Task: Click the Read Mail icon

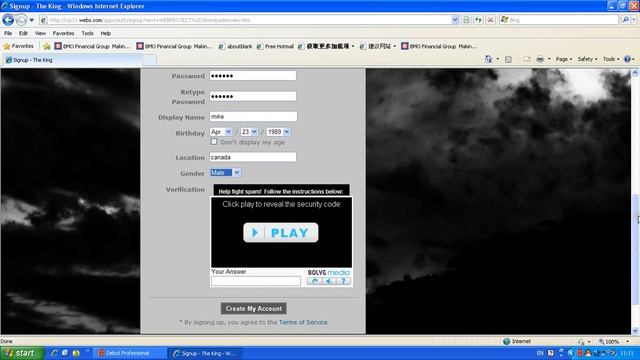Action: coord(527,59)
